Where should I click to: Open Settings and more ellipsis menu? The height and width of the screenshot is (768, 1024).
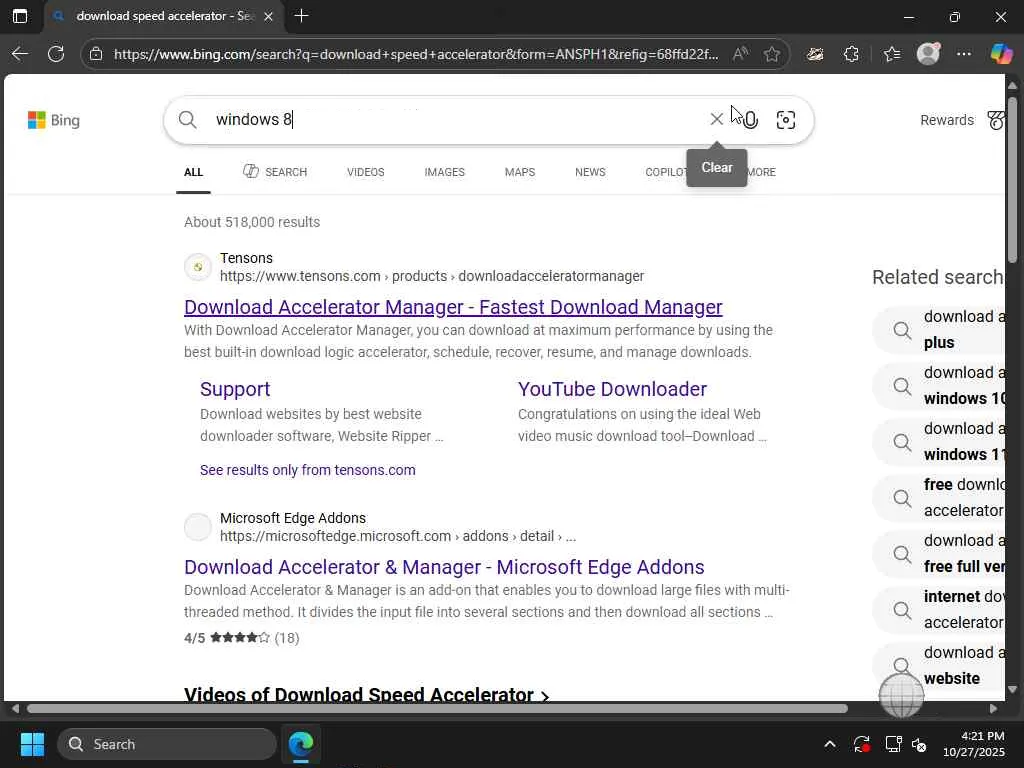964,54
